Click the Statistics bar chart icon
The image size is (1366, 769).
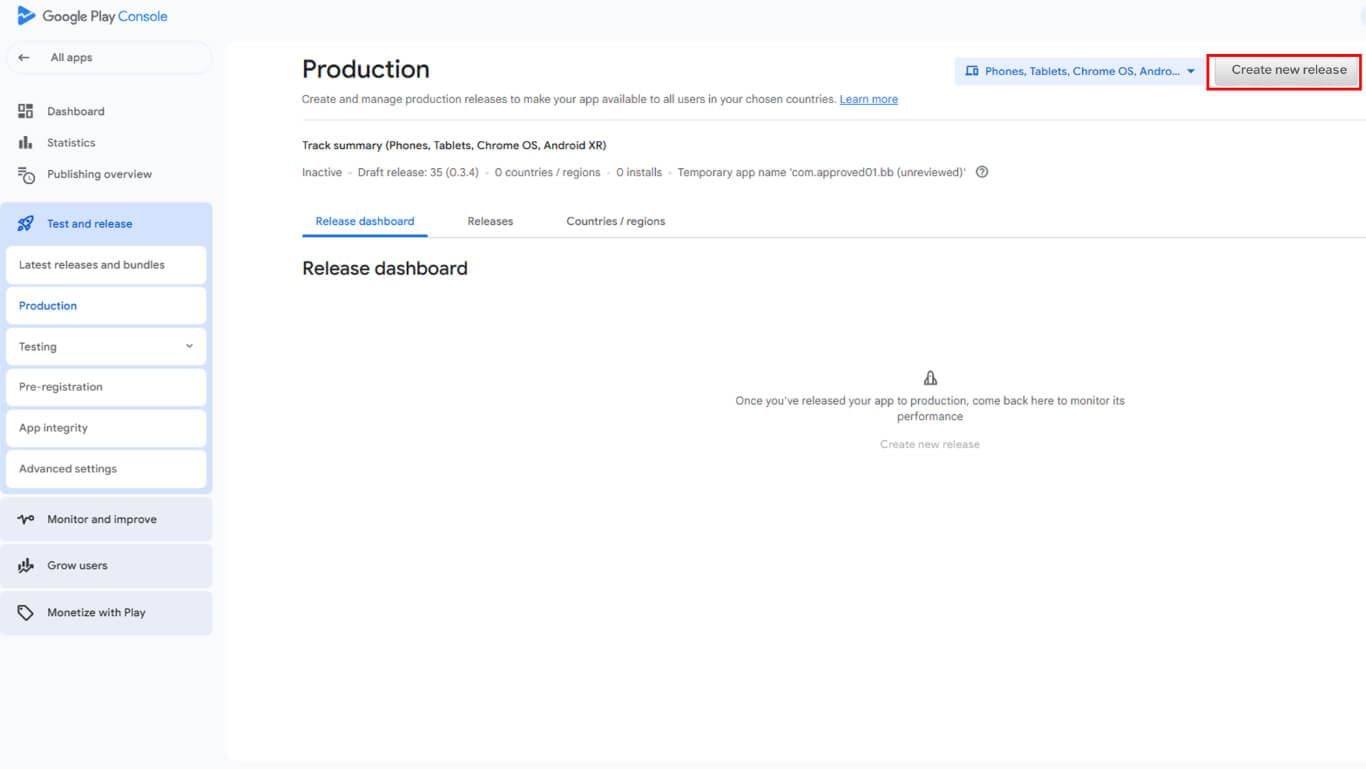[26, 143]
